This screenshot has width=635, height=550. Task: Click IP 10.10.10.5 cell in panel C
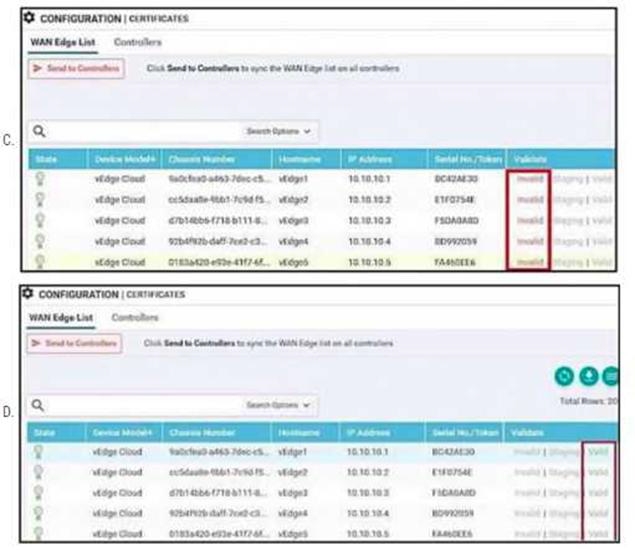[x=369, y=262]
